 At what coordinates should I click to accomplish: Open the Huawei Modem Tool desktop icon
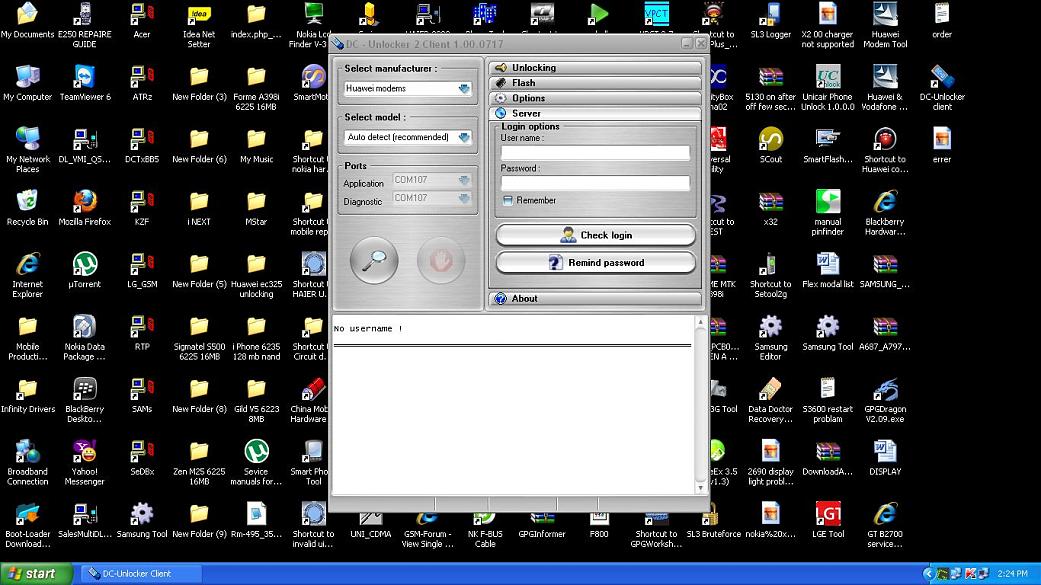click(x=884, y=16)
